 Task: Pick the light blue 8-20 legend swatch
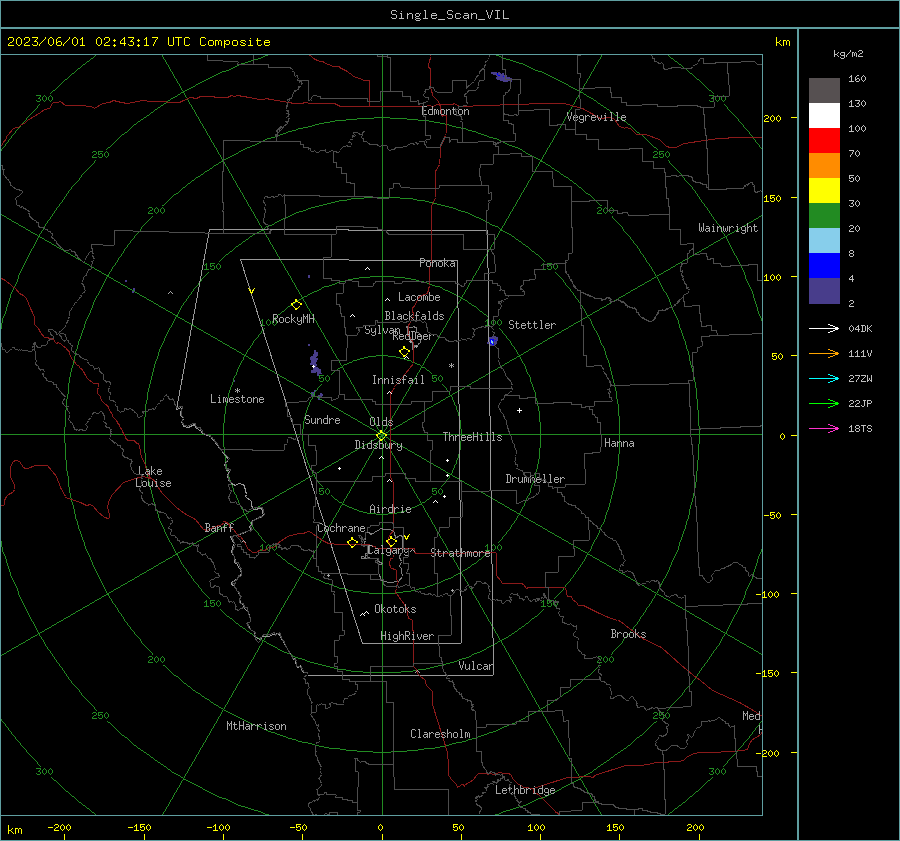point(824,241)
